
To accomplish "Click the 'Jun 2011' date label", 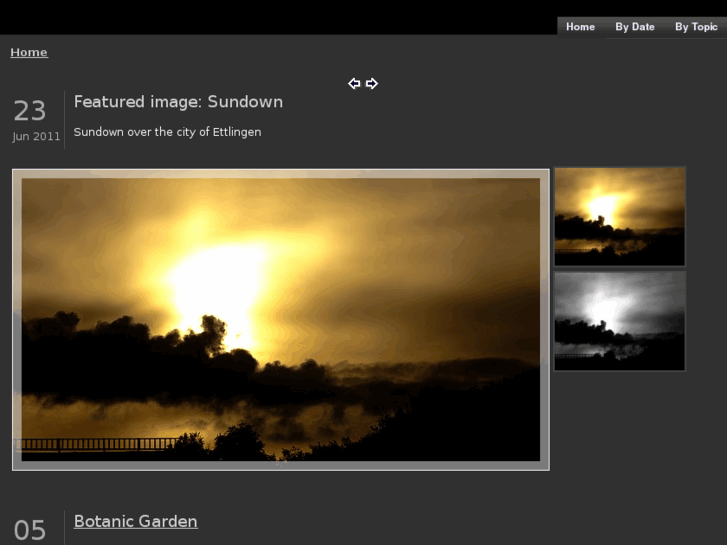I will tap(36, 137).
